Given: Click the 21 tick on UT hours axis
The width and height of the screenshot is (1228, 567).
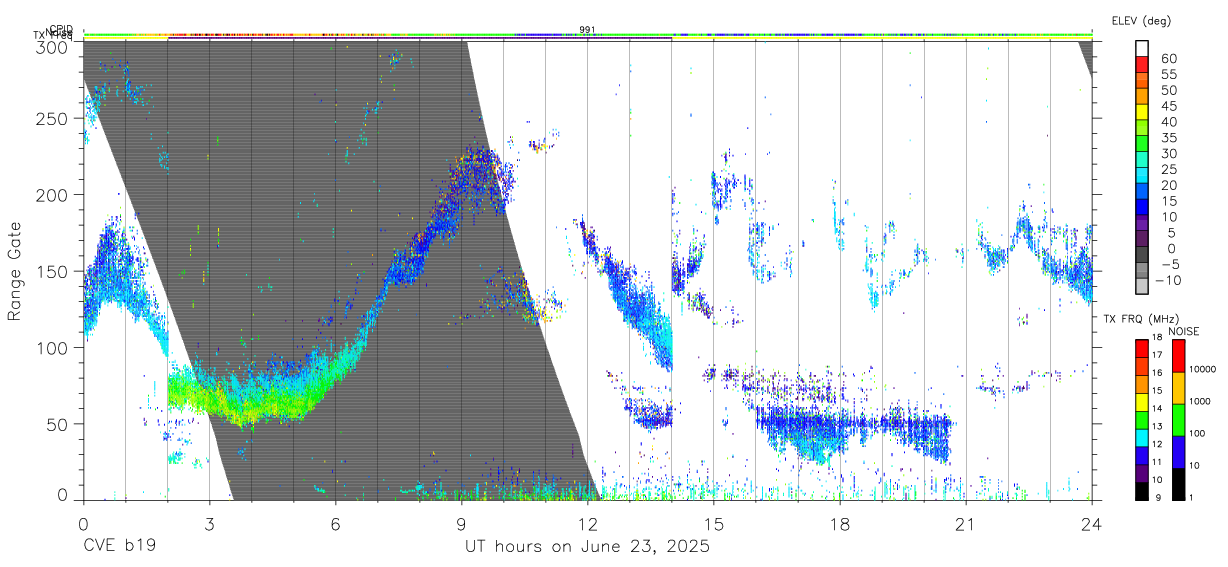Looking at the screenshot, I should 965,523.
